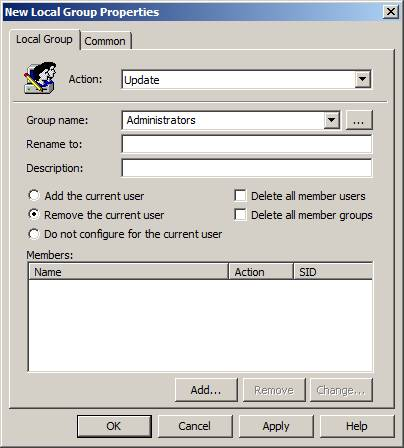
Task: Click the Rename to text field
Action: (x=247, y=144)
